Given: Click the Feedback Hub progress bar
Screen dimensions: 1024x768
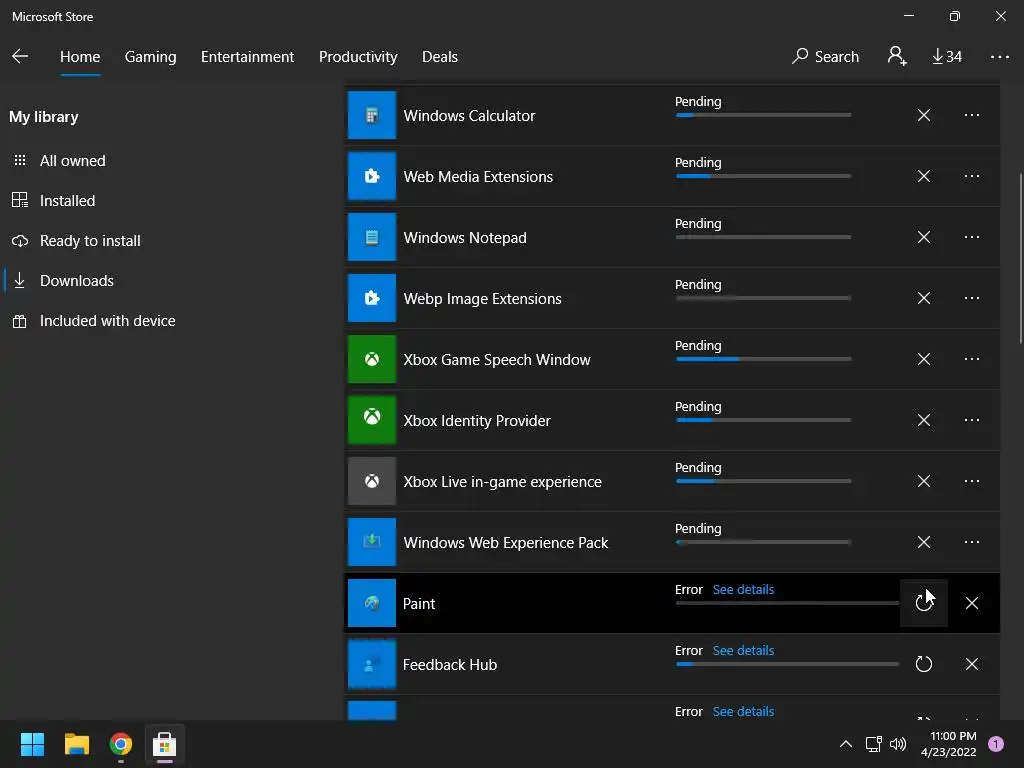Looking at the screenshot, I should click(x=787, y=664).
